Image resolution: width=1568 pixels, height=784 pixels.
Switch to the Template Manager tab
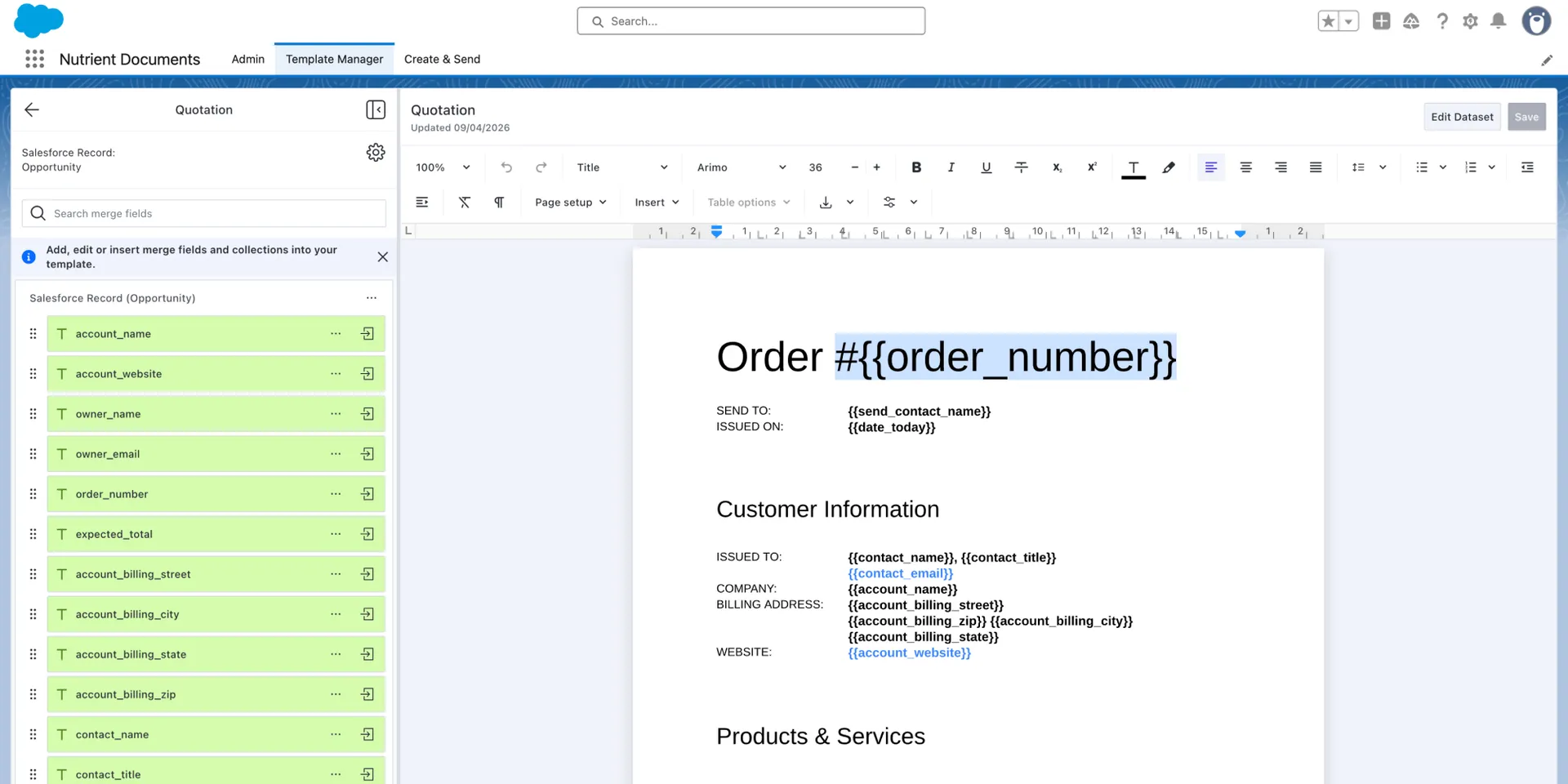pyautogui.click(x=334, y=59)
